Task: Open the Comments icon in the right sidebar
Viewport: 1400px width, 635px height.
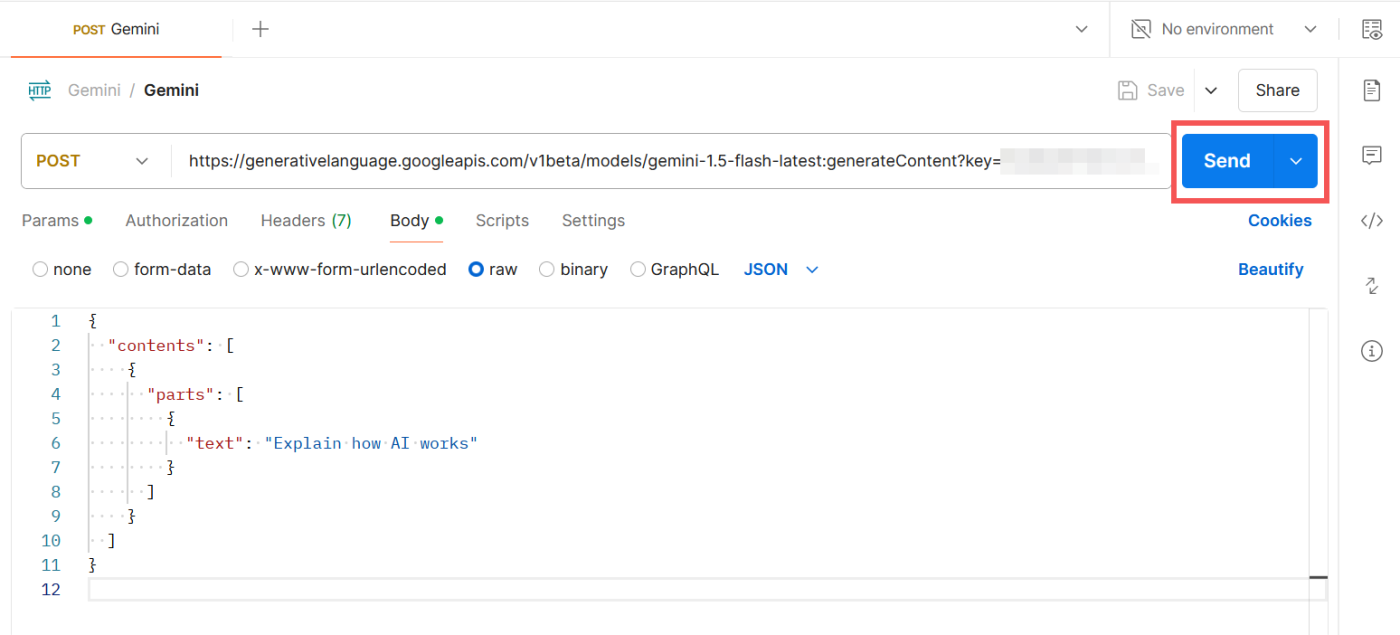Action: click(1372, 155)
